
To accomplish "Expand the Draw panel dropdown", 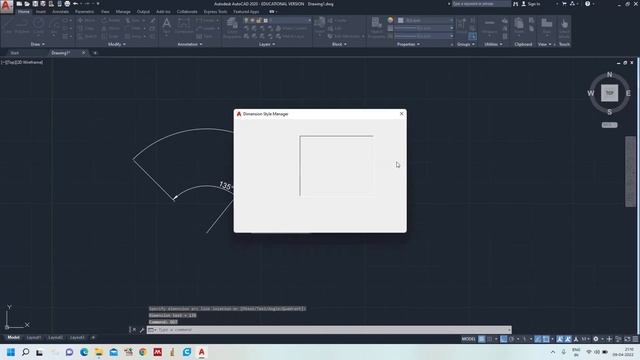I will (38, 44).
